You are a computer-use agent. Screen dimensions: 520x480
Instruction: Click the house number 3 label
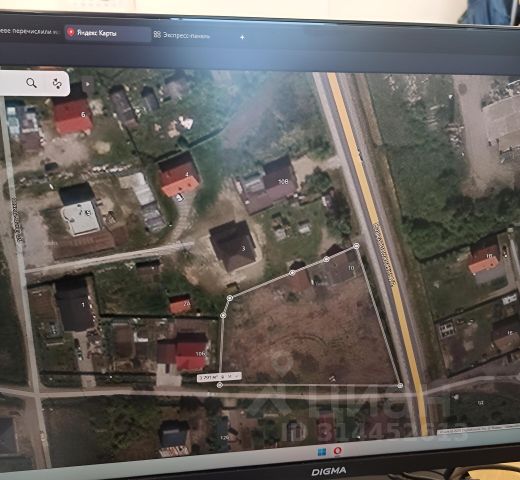tap(243, 248)
